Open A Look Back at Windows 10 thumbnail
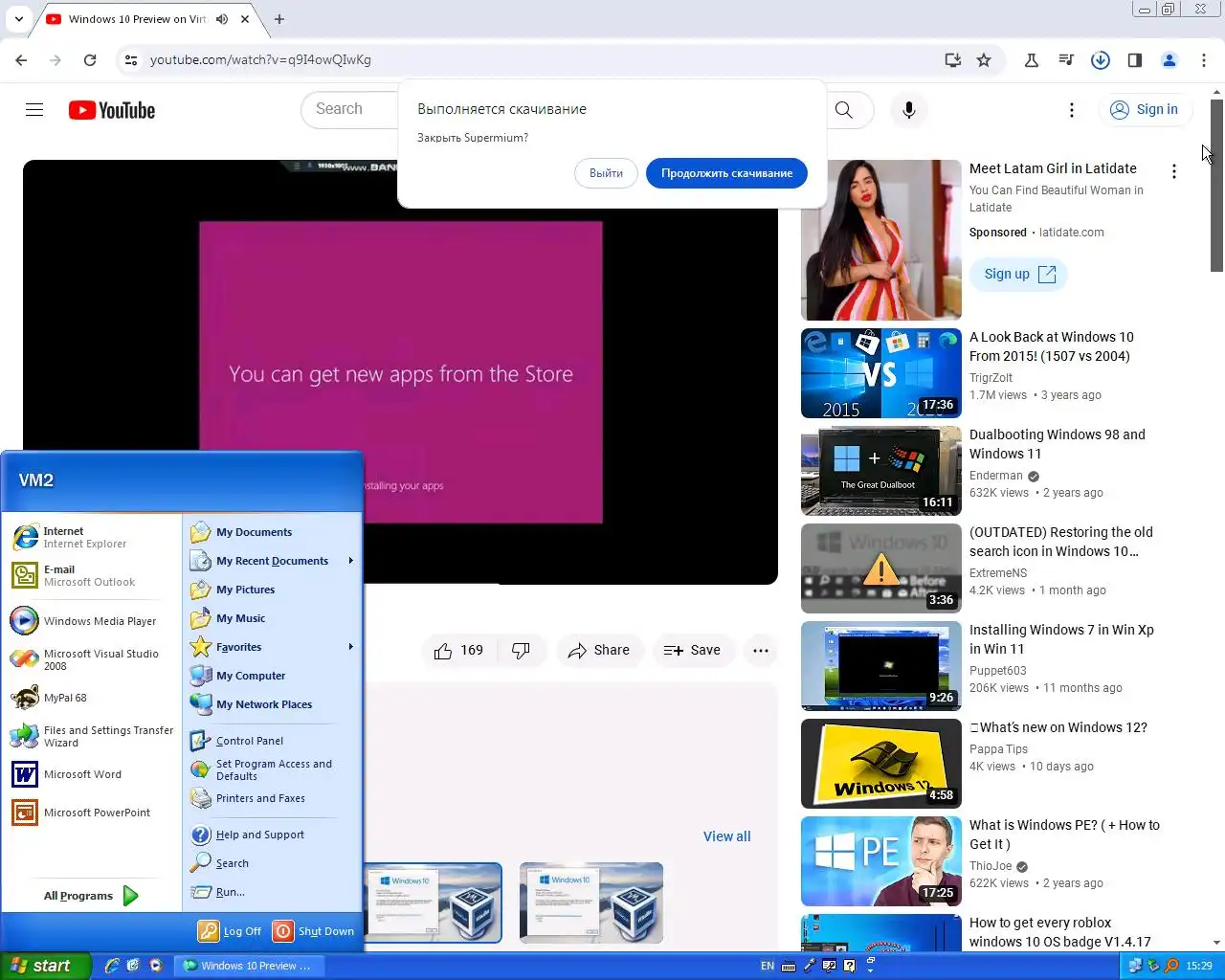This screenshot has width=1225, height=980. point(881,373)
